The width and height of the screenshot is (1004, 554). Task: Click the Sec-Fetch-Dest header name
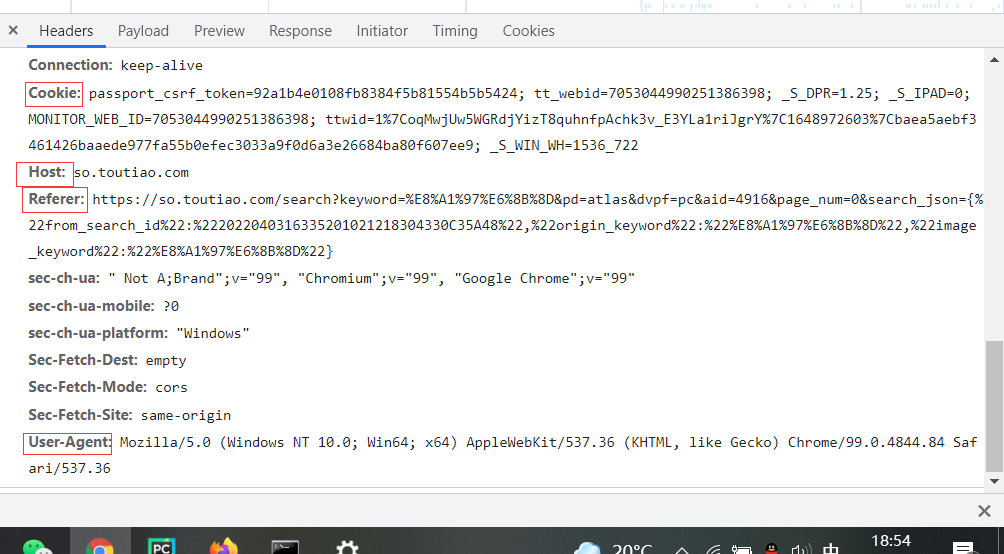coord(83,360)
